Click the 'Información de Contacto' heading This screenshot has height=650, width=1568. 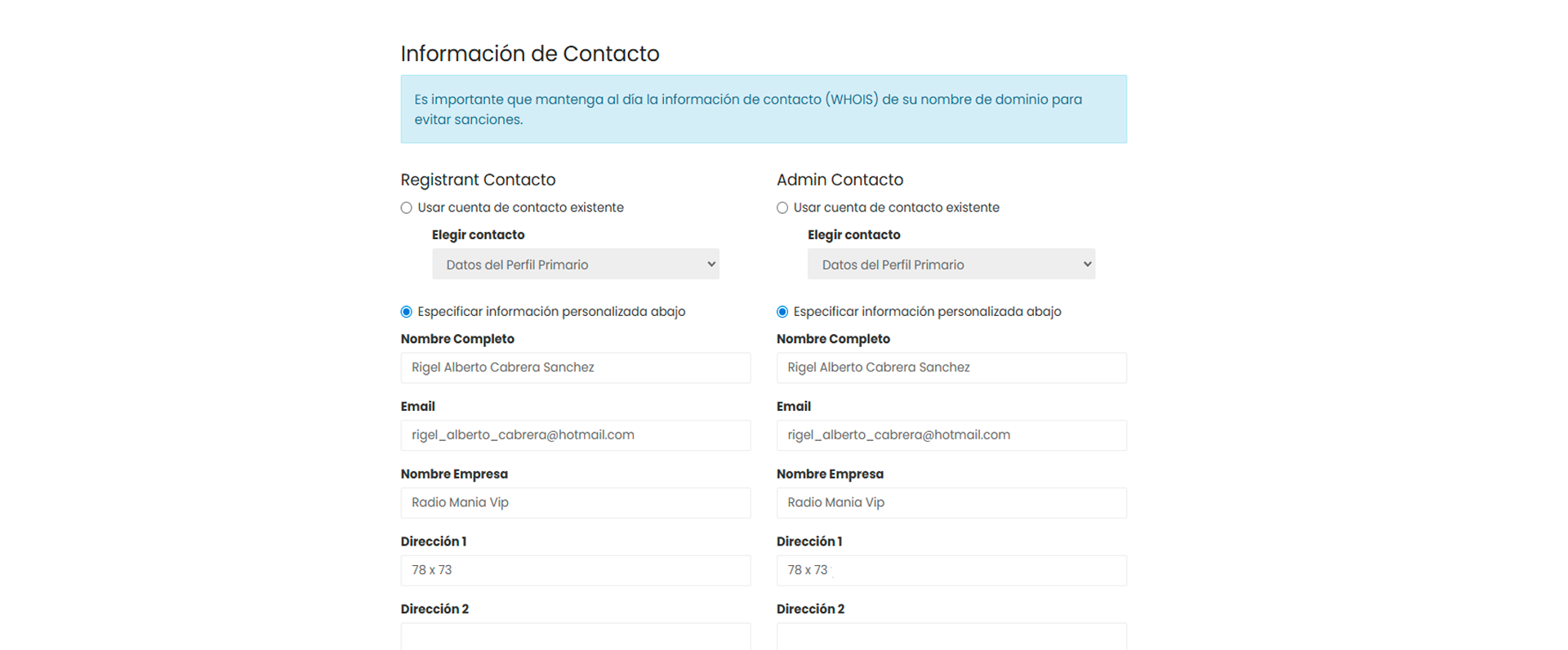(x=529, y=54)
